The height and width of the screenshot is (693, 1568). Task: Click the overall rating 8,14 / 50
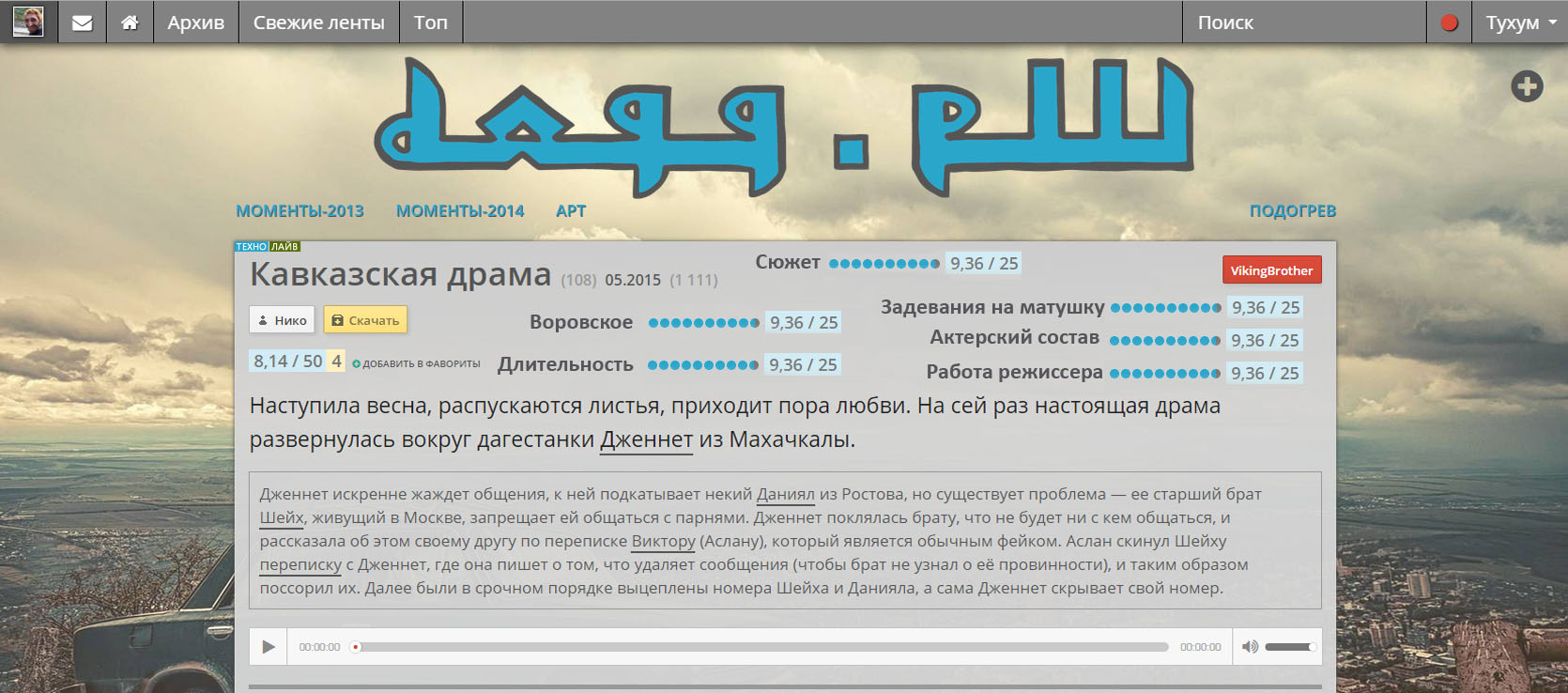287,361
